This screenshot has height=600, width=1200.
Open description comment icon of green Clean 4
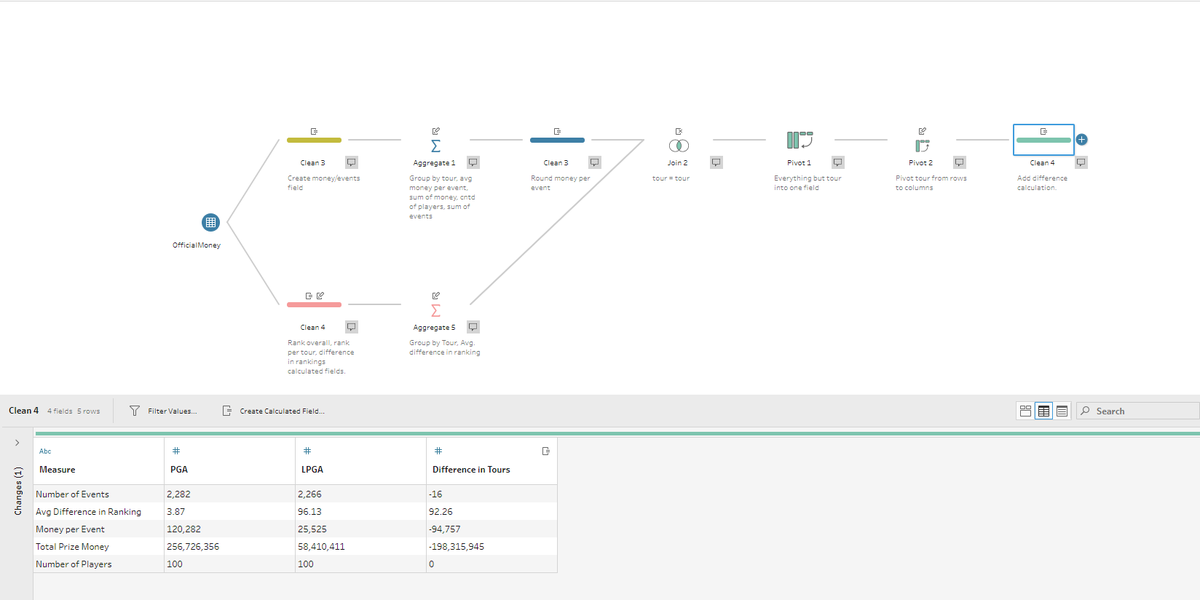(1080, 162)
